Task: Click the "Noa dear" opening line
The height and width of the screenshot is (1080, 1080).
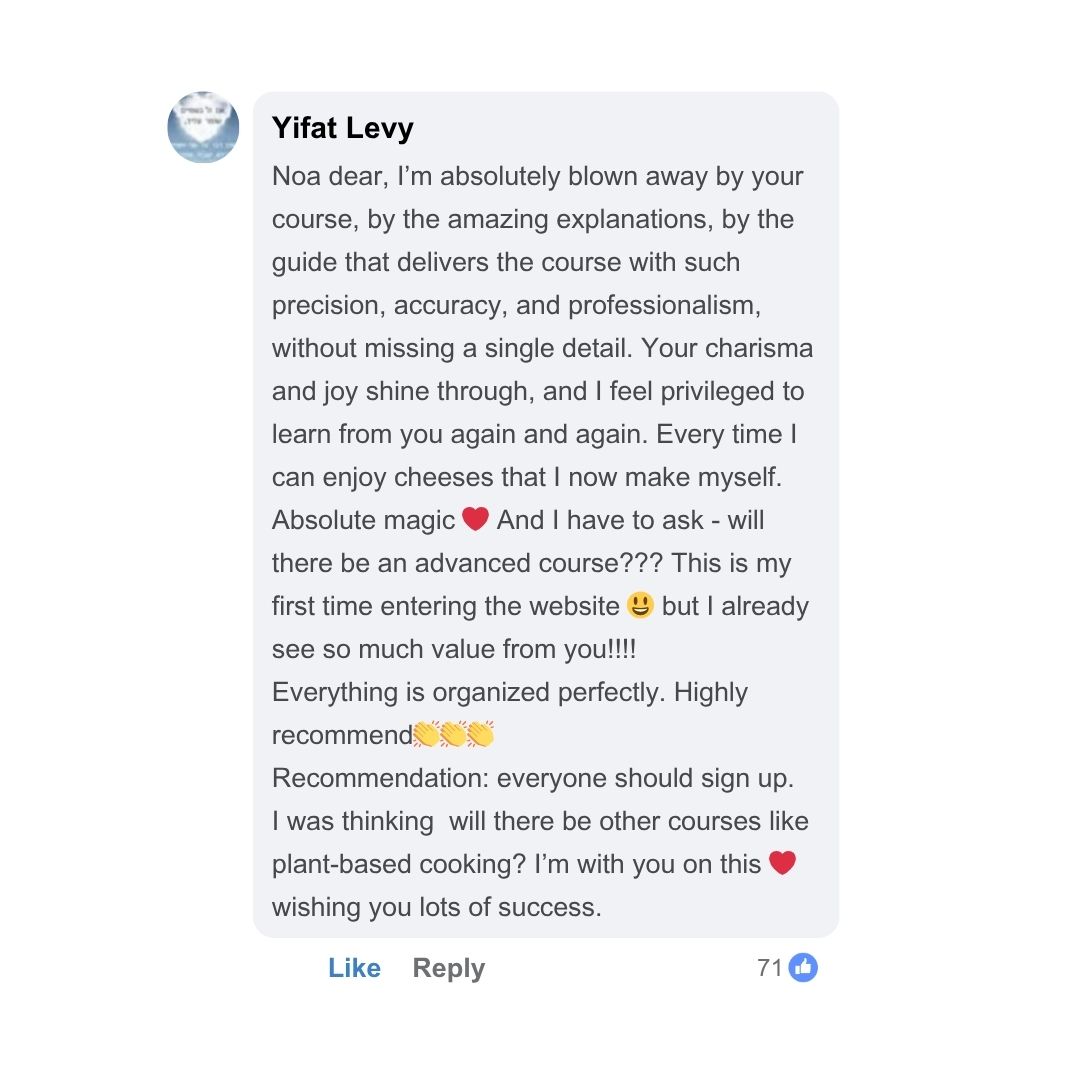Action: click(330, 177)
